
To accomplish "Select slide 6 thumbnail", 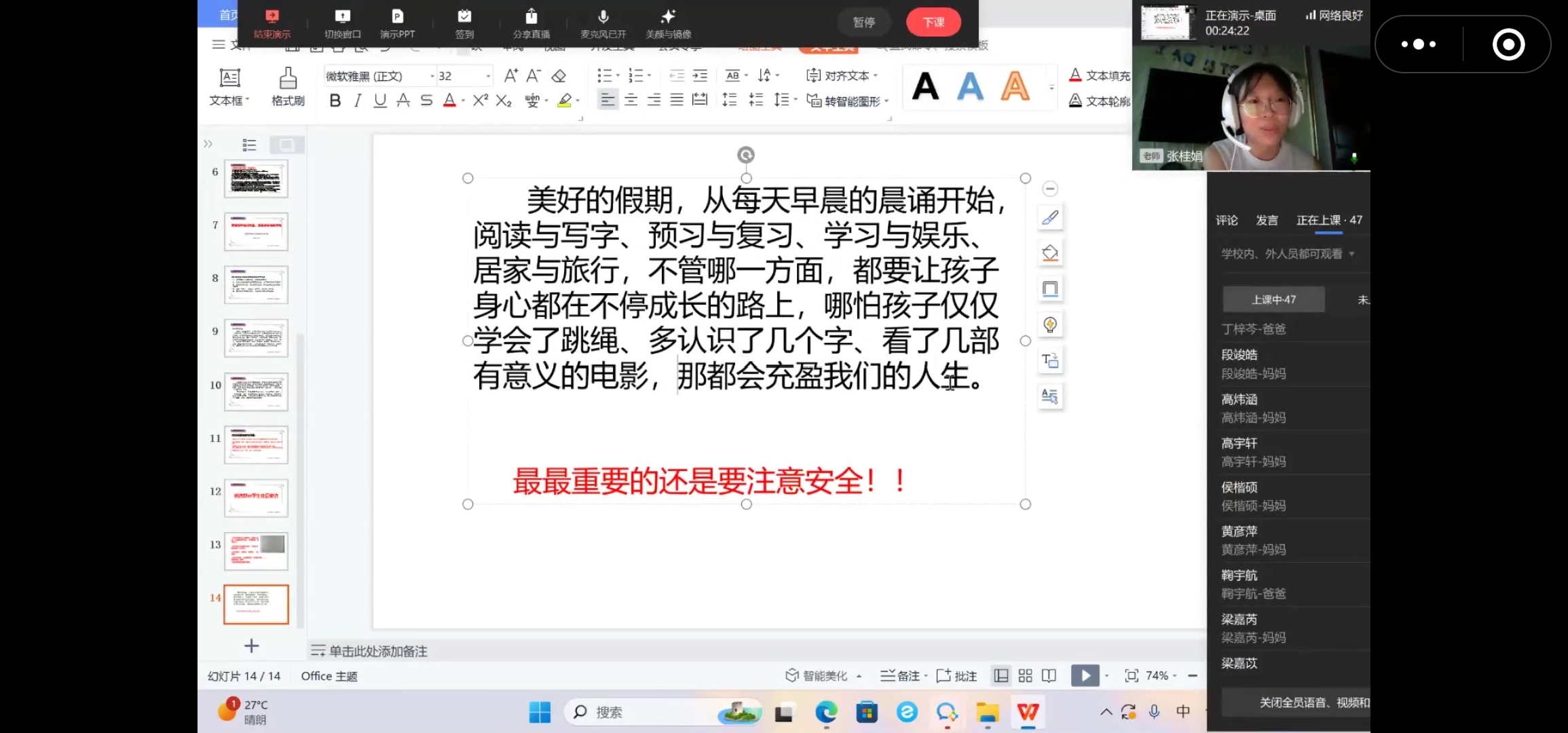I will coord(256,179).
